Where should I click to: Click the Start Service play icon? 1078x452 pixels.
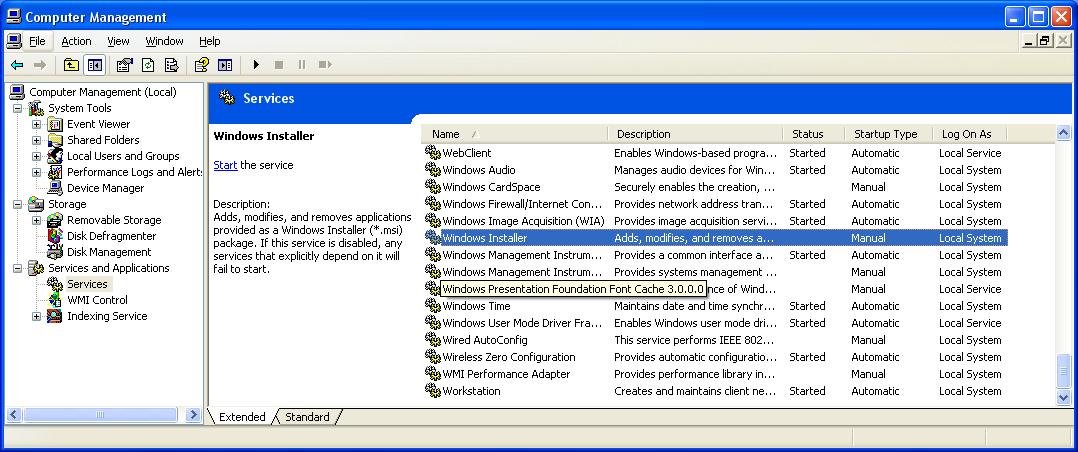pyautogui.click(x=256, y=65)
